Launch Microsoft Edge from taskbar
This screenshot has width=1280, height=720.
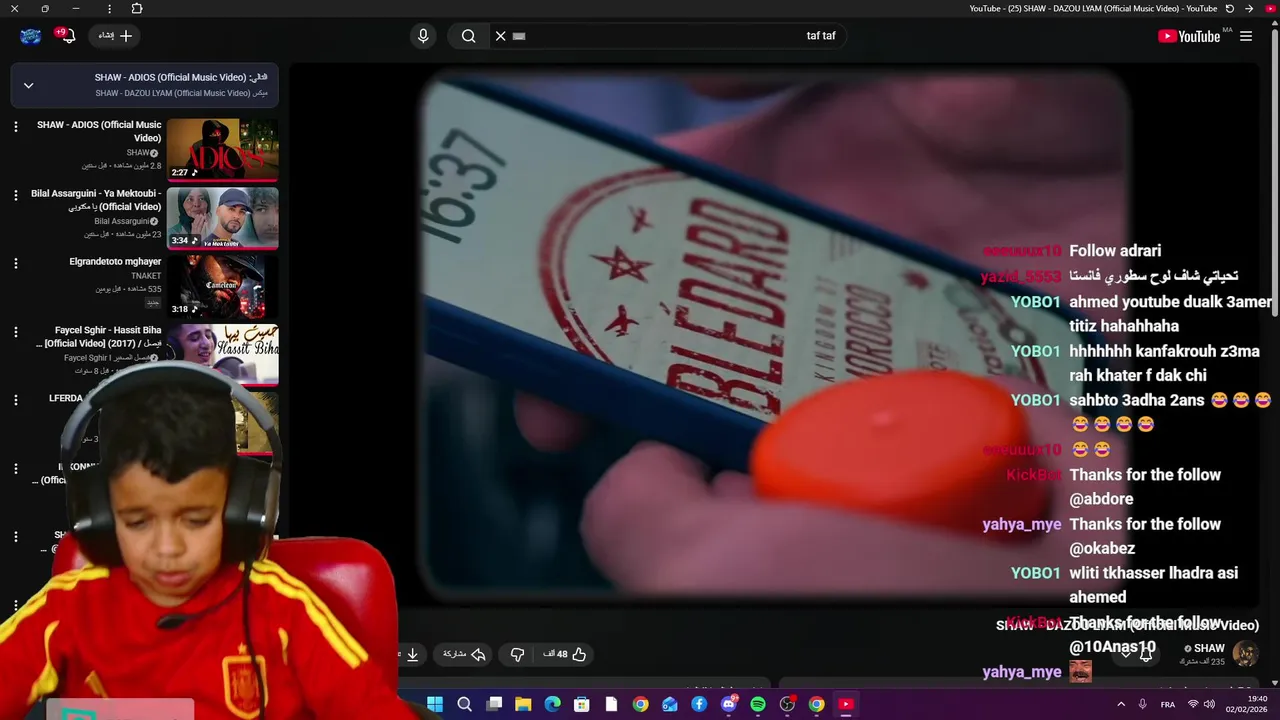(x=552, y=704)
